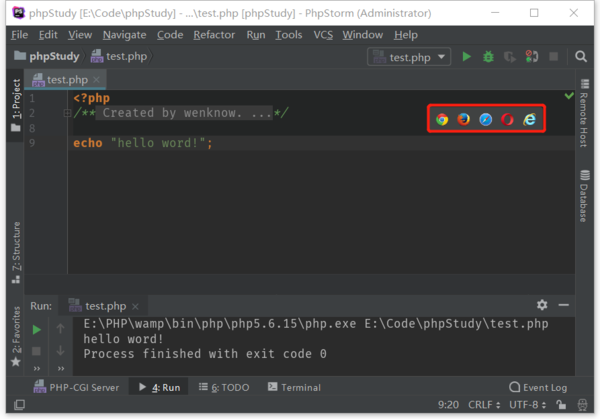
Task: Open file in Chrome browser icon
Action: [442, 119]
